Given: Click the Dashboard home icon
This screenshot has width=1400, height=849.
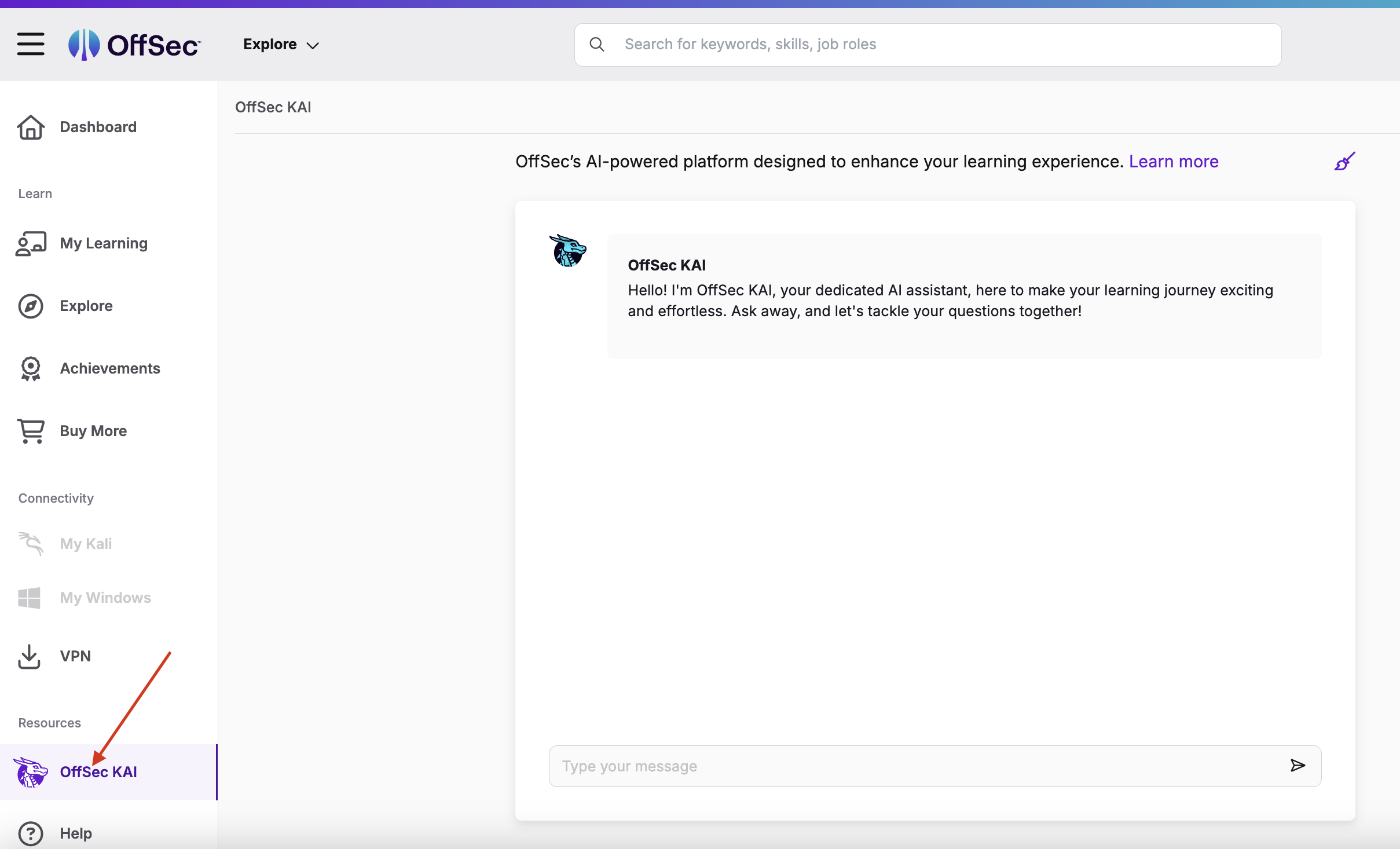Looking at the screenshot, I should (31, 127).
